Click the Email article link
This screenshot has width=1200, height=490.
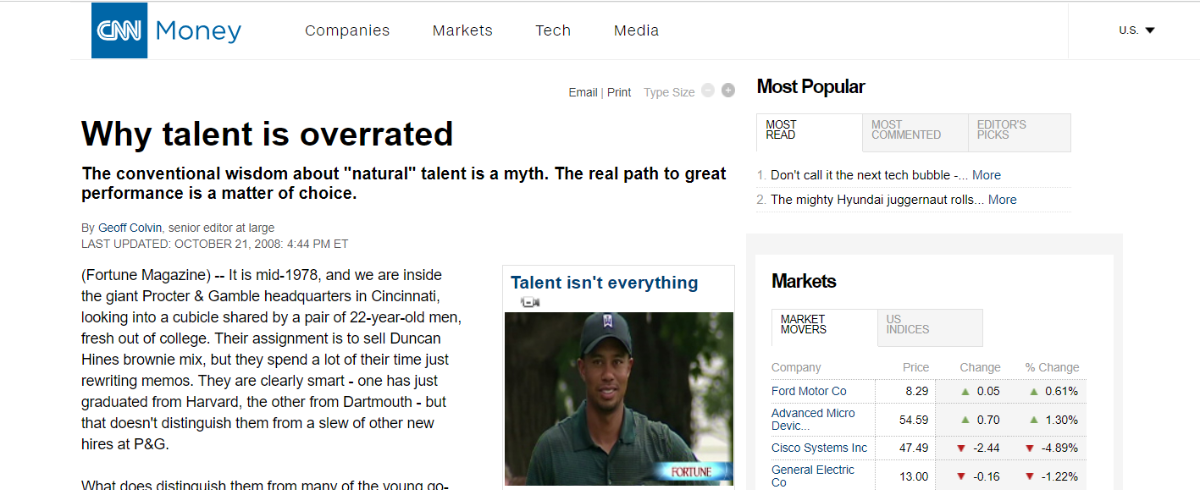tap(582, 92)
